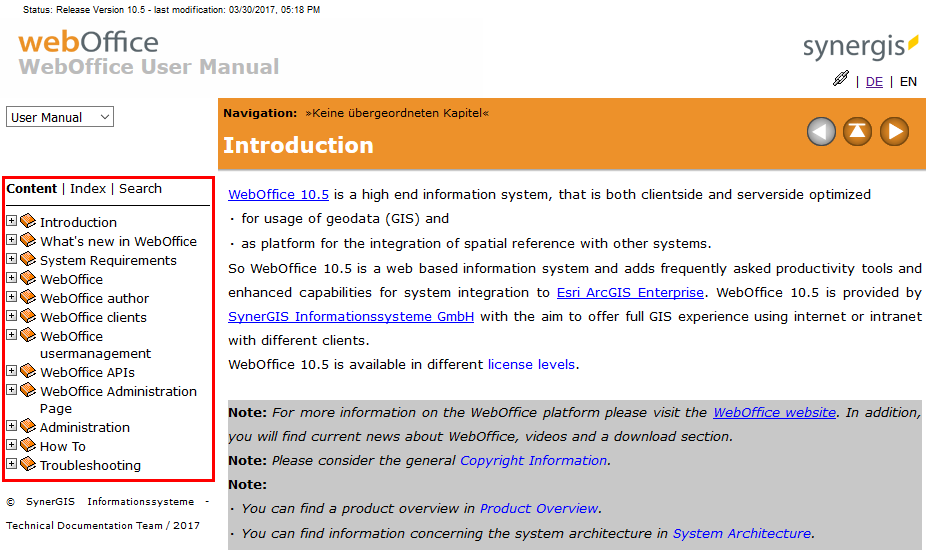The image size is (926, 550).
Task: Expand the WebOffice APIs node
Action: (11, 370)
